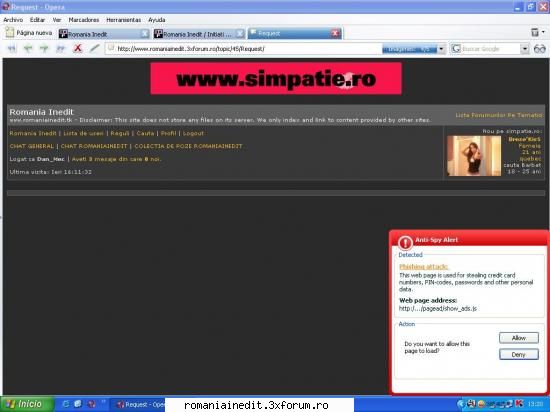Open Lista Forumurilor Pe Tematici link

[499, 115]
